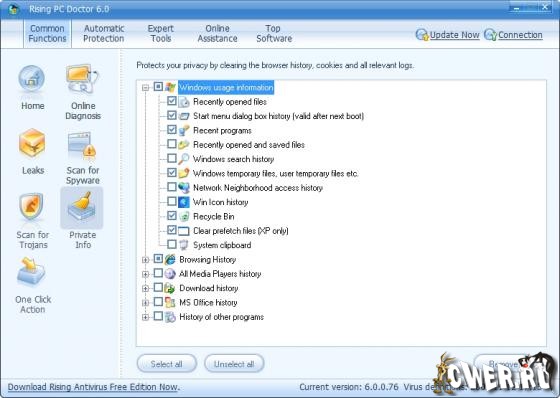Check Network Neighborhood access history

172,187
